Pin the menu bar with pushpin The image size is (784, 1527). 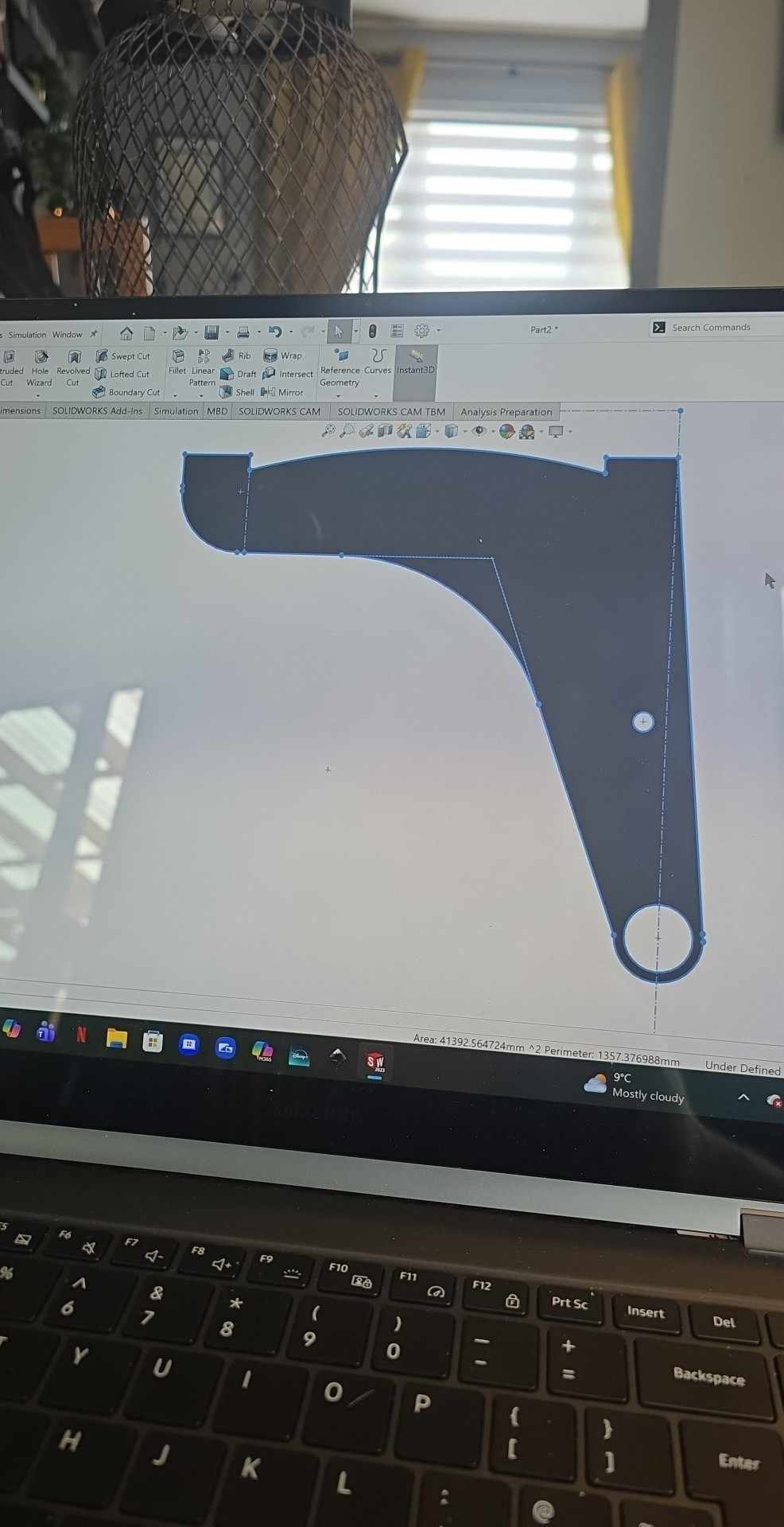[94, 334]
